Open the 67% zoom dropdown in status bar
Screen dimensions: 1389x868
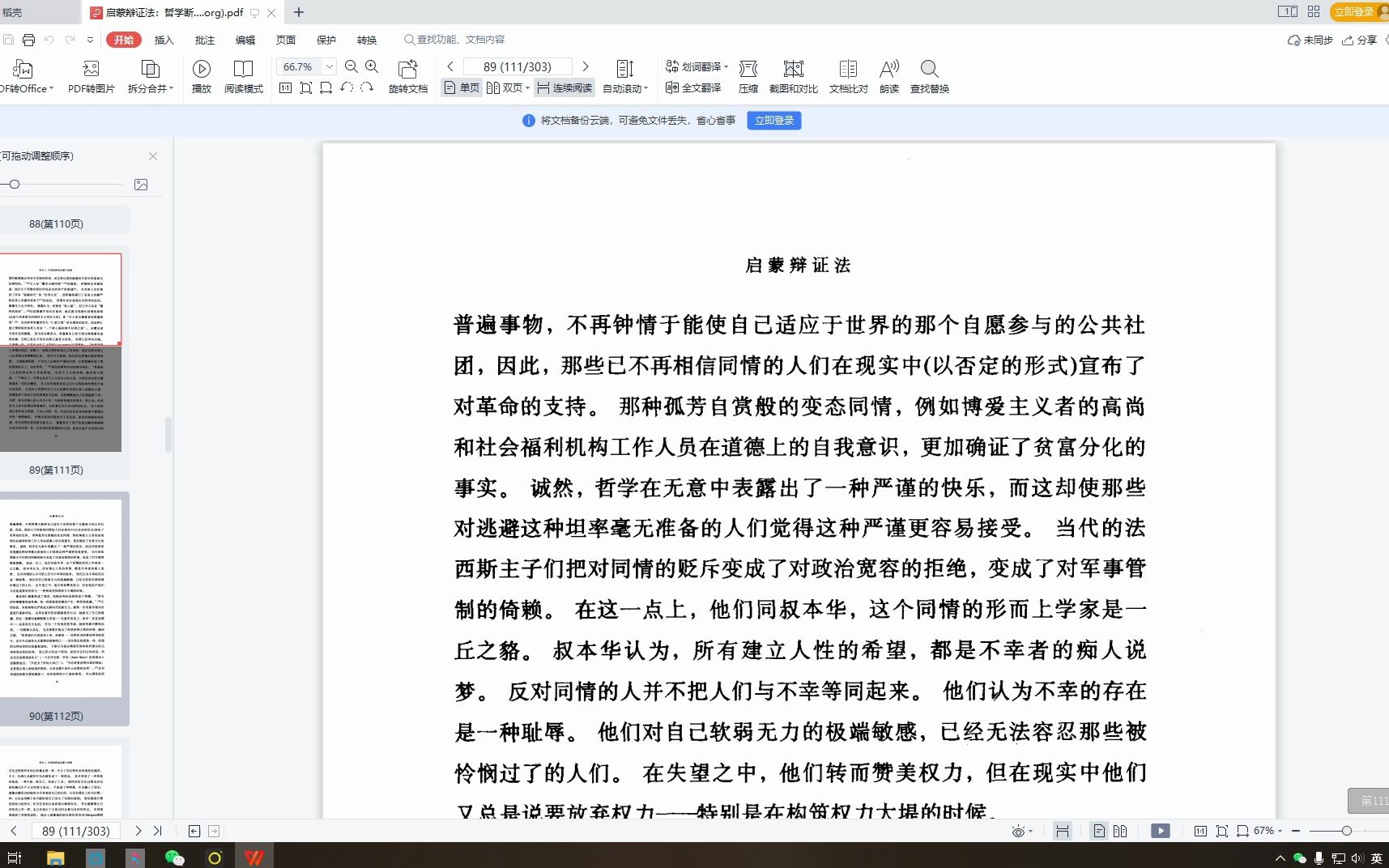pos(1268,831)
